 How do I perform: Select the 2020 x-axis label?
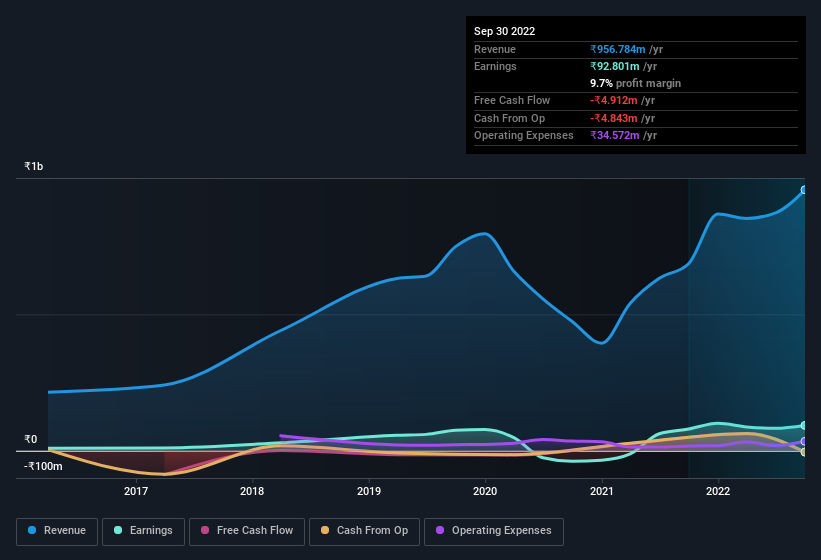485,491
